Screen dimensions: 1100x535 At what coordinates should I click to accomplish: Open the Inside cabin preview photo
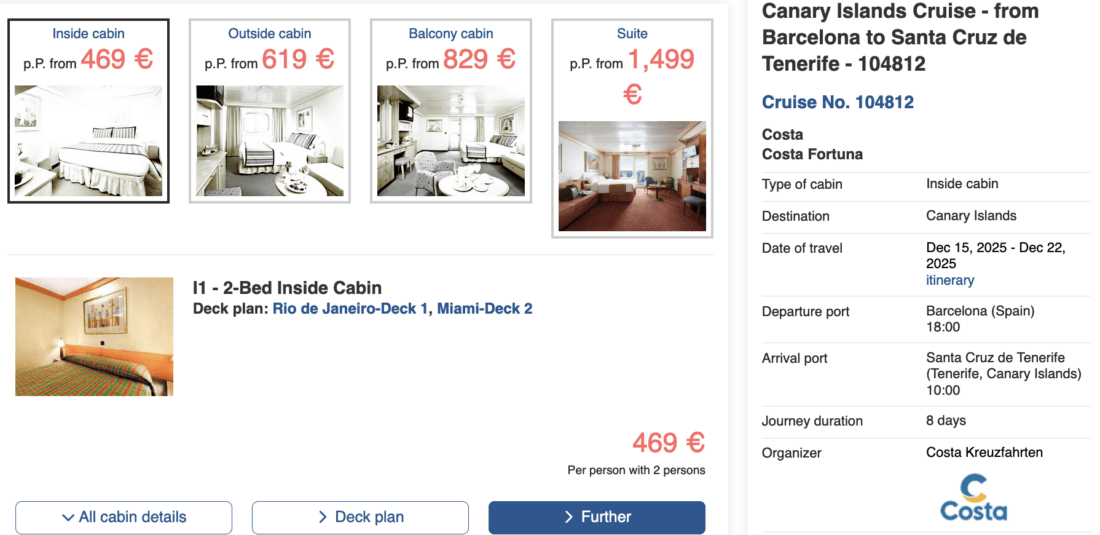point(88,140)
